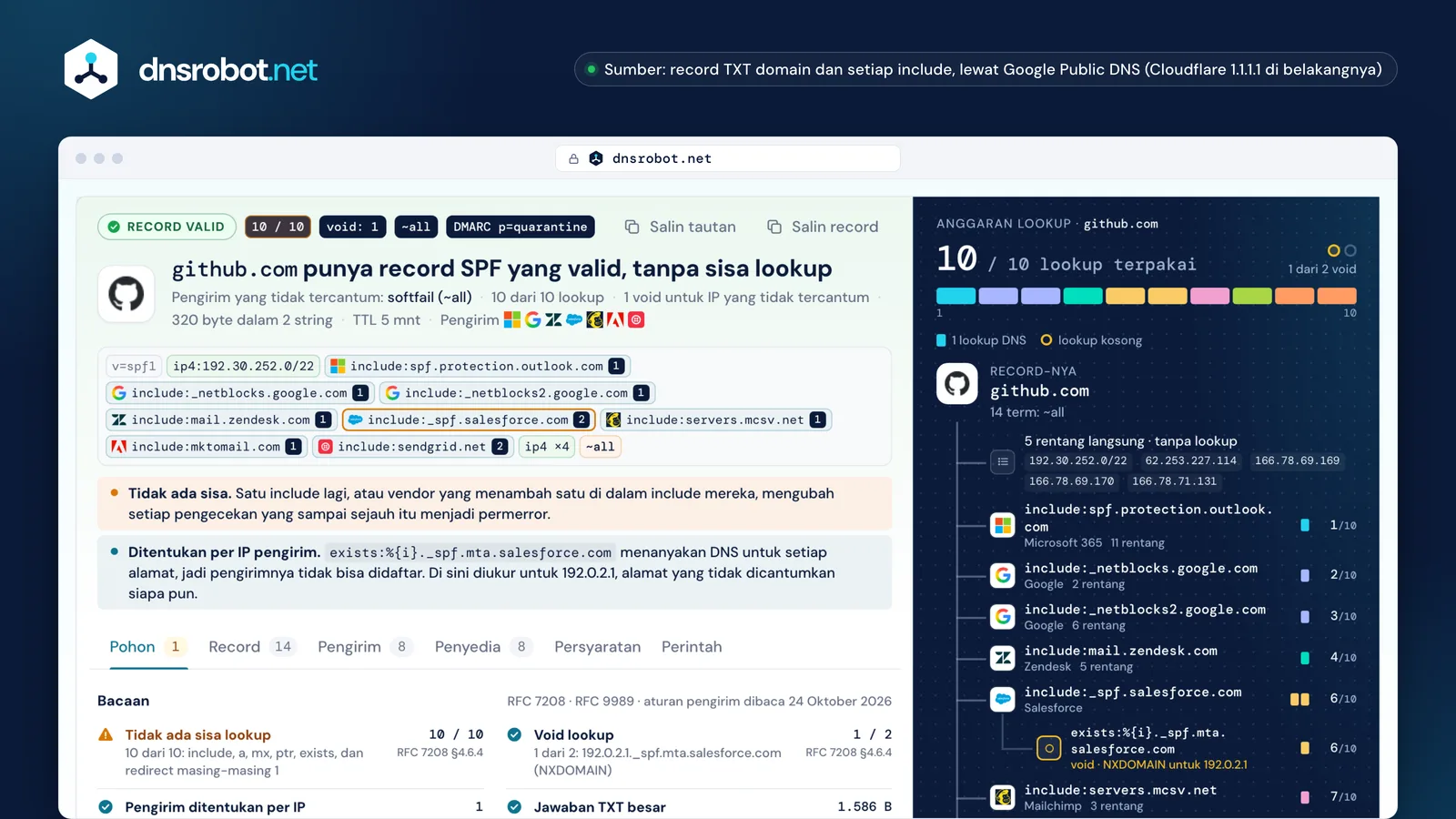1456x819 pixels.
Task: Click the Microsoft logo in the Pengirim row
Action: (x=512, y=319)
